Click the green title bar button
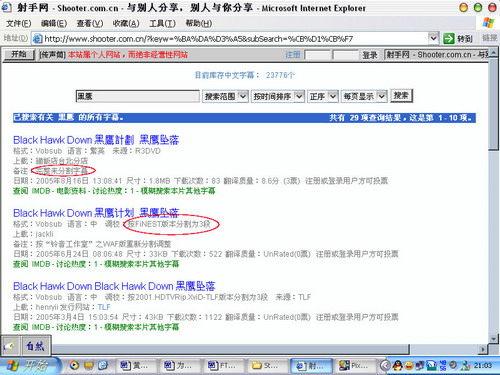The width and height of the screenshot is (500, 375). click(x=478, y=7)
